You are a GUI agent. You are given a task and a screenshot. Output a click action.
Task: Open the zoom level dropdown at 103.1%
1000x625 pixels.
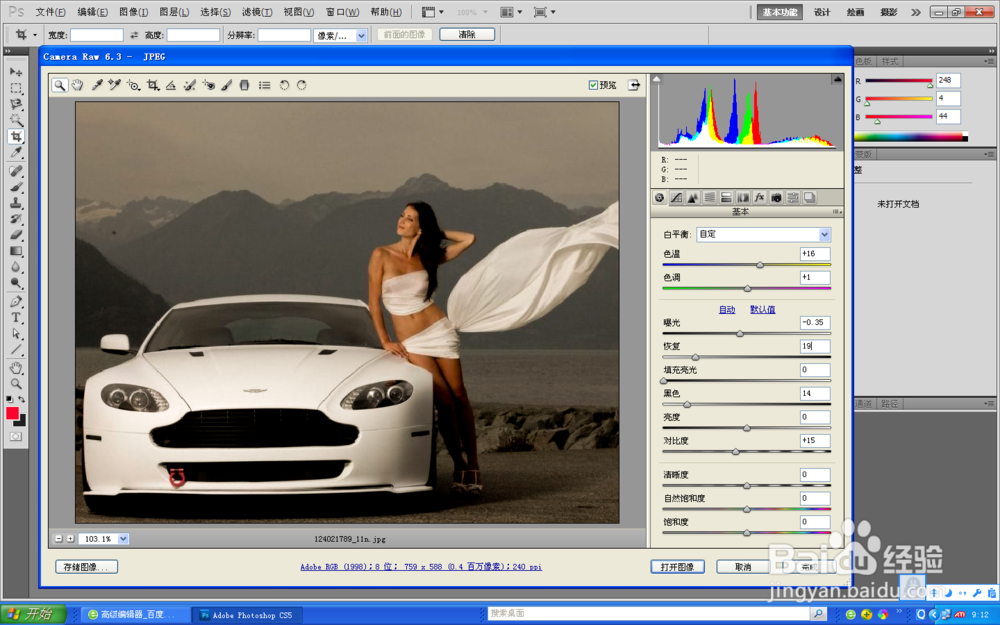click(123, 539)
